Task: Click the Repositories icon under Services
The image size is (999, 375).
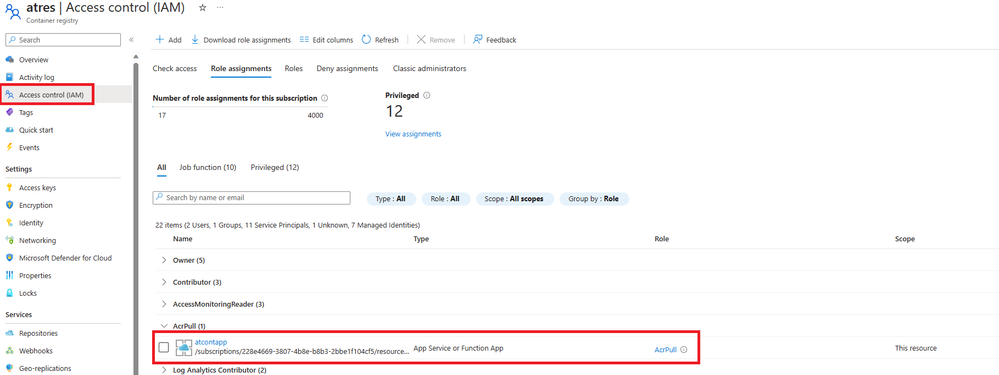Action: pos(10,333)
